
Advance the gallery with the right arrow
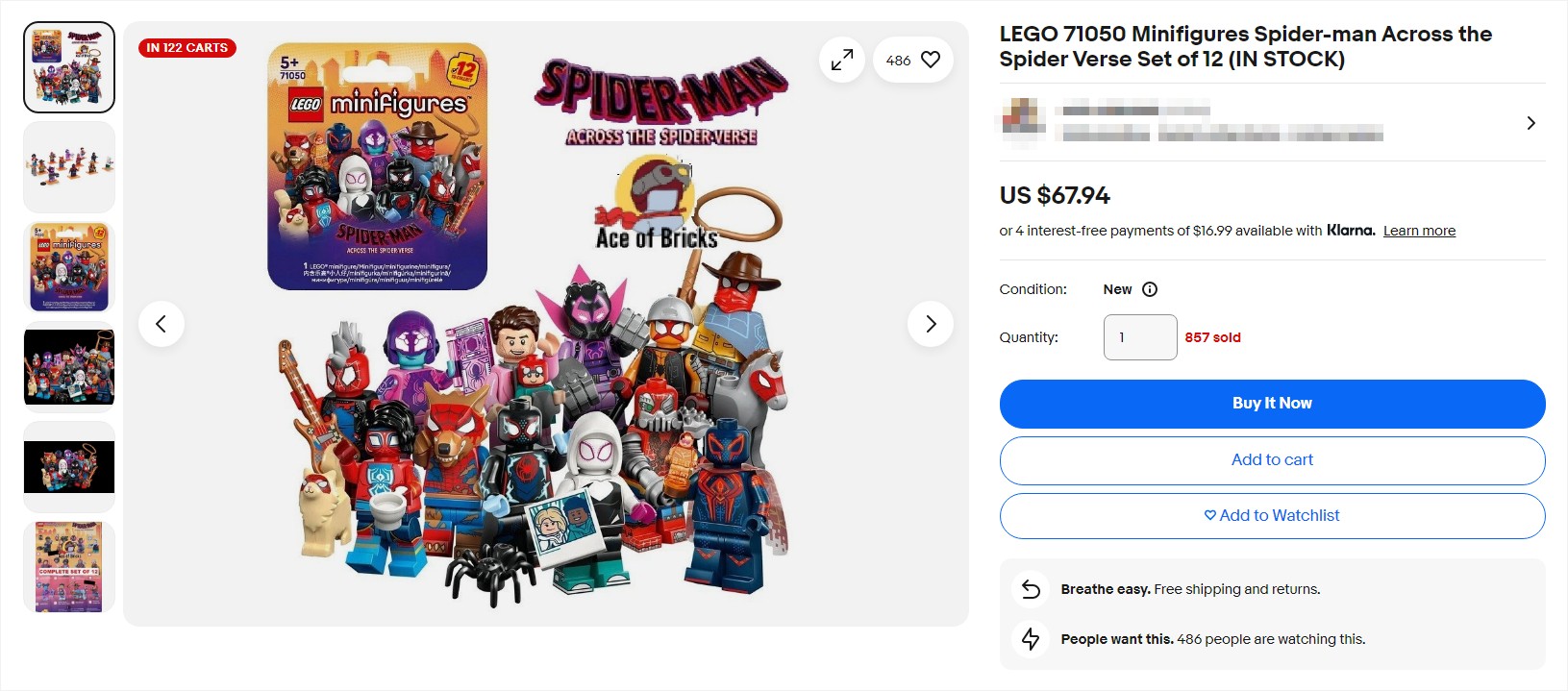[930, 324]
